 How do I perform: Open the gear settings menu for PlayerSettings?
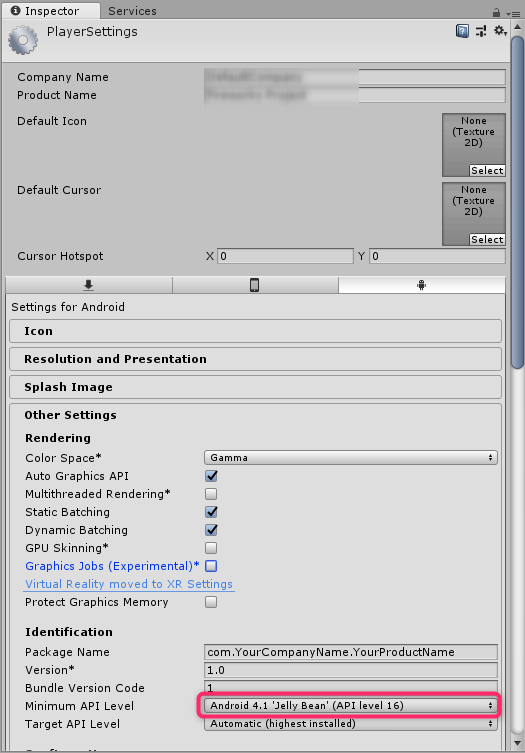(500, 31)
